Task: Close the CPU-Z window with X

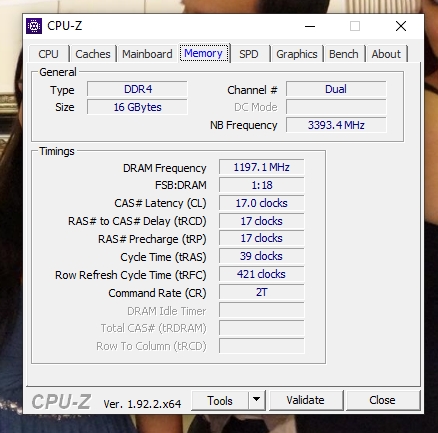Action: (401, 26)
